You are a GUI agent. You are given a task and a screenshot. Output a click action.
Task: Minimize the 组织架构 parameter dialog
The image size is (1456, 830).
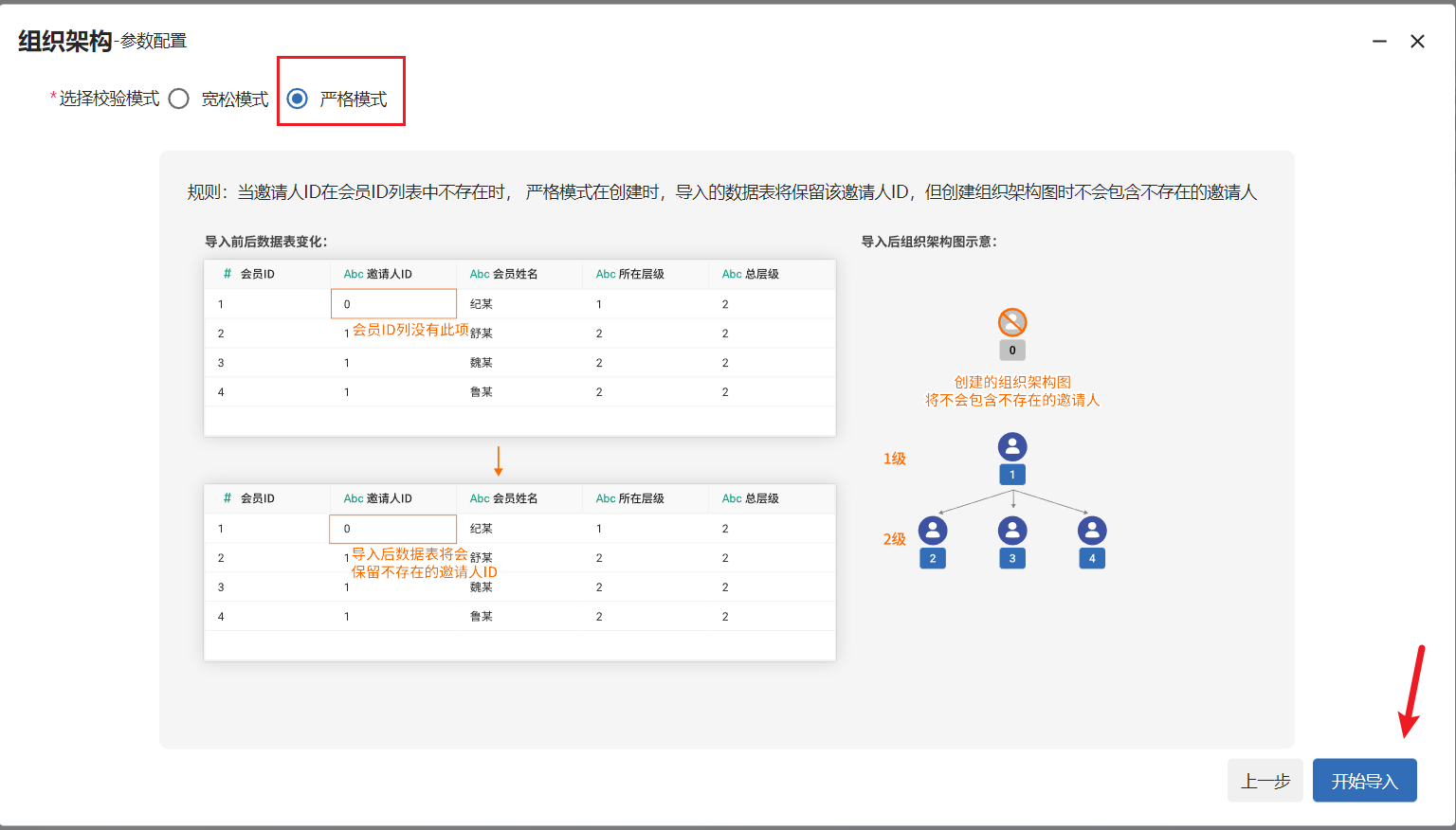tap(1379, 42)
